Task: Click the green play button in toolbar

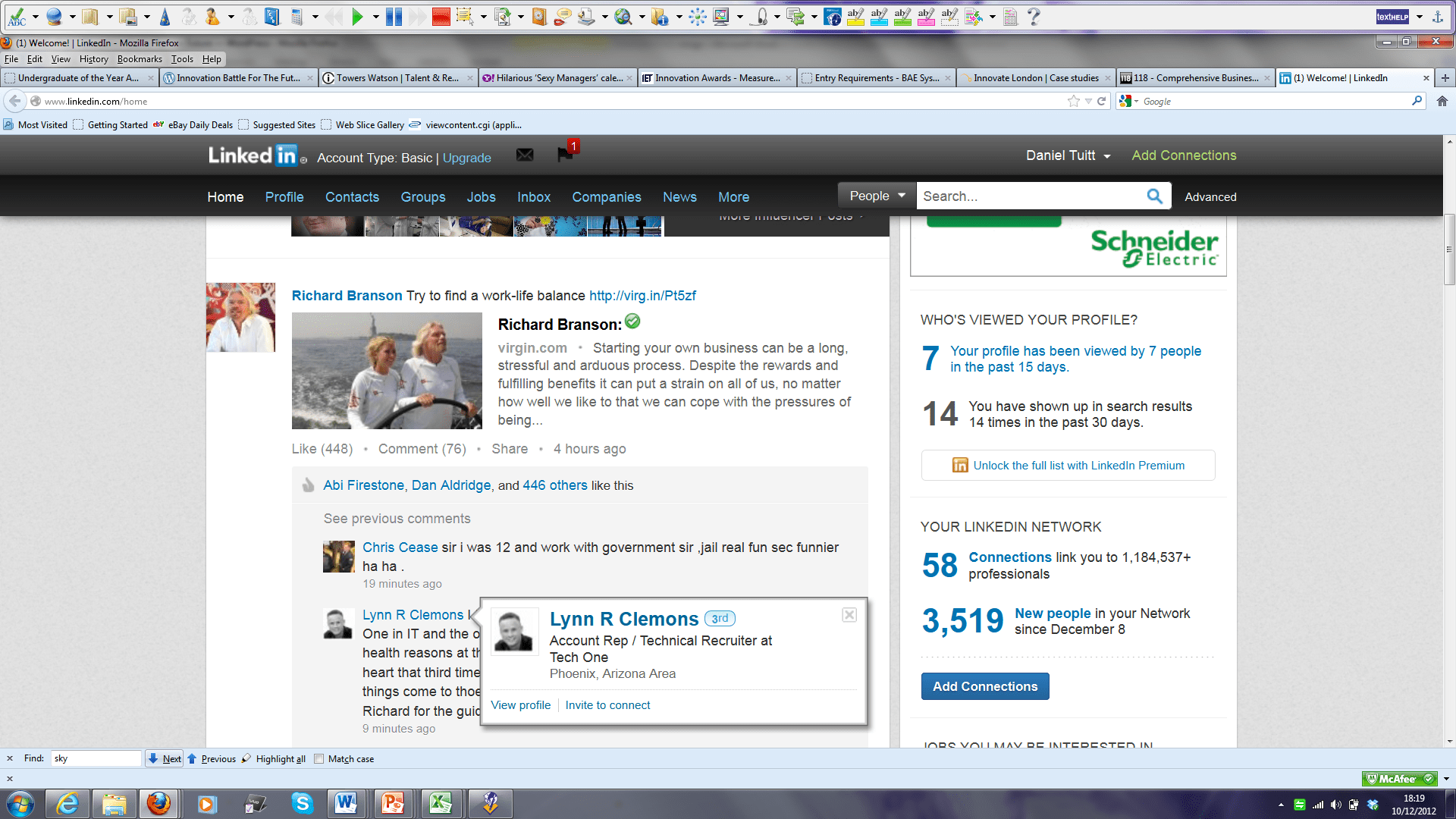Action: 358,17
